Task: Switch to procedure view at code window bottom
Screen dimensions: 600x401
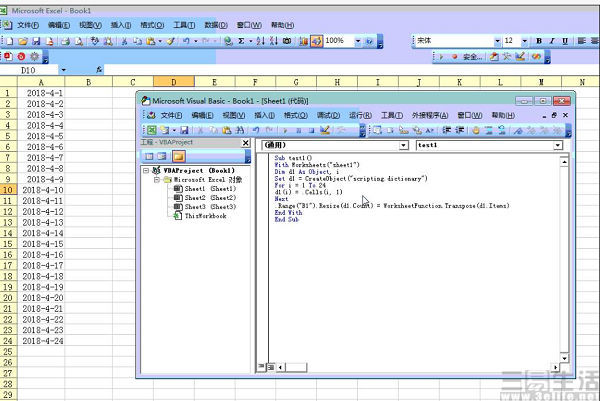Action: tap(263, 367)
